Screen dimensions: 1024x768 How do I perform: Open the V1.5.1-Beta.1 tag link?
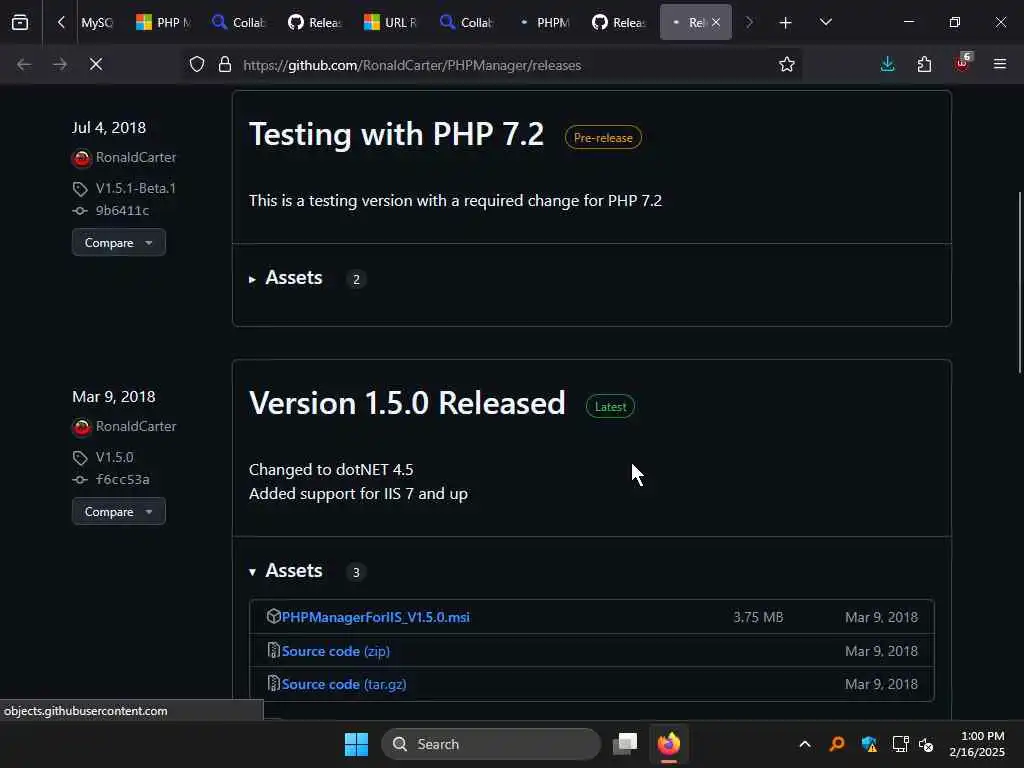click(x=136, y=188)
